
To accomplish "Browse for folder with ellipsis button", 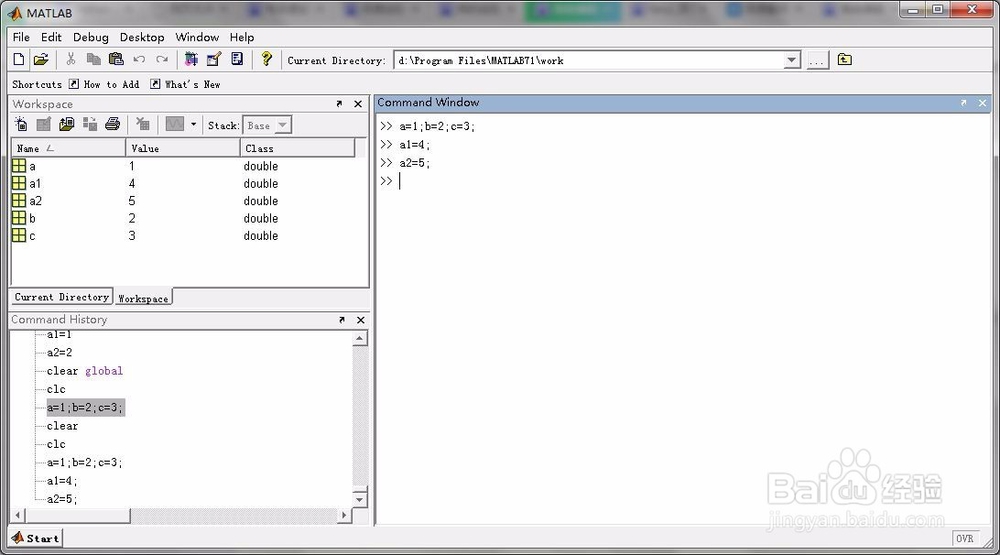I will (817, 61).
